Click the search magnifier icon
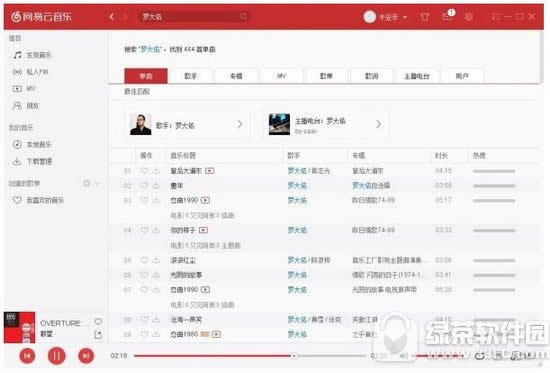 [x=243, y=16]
